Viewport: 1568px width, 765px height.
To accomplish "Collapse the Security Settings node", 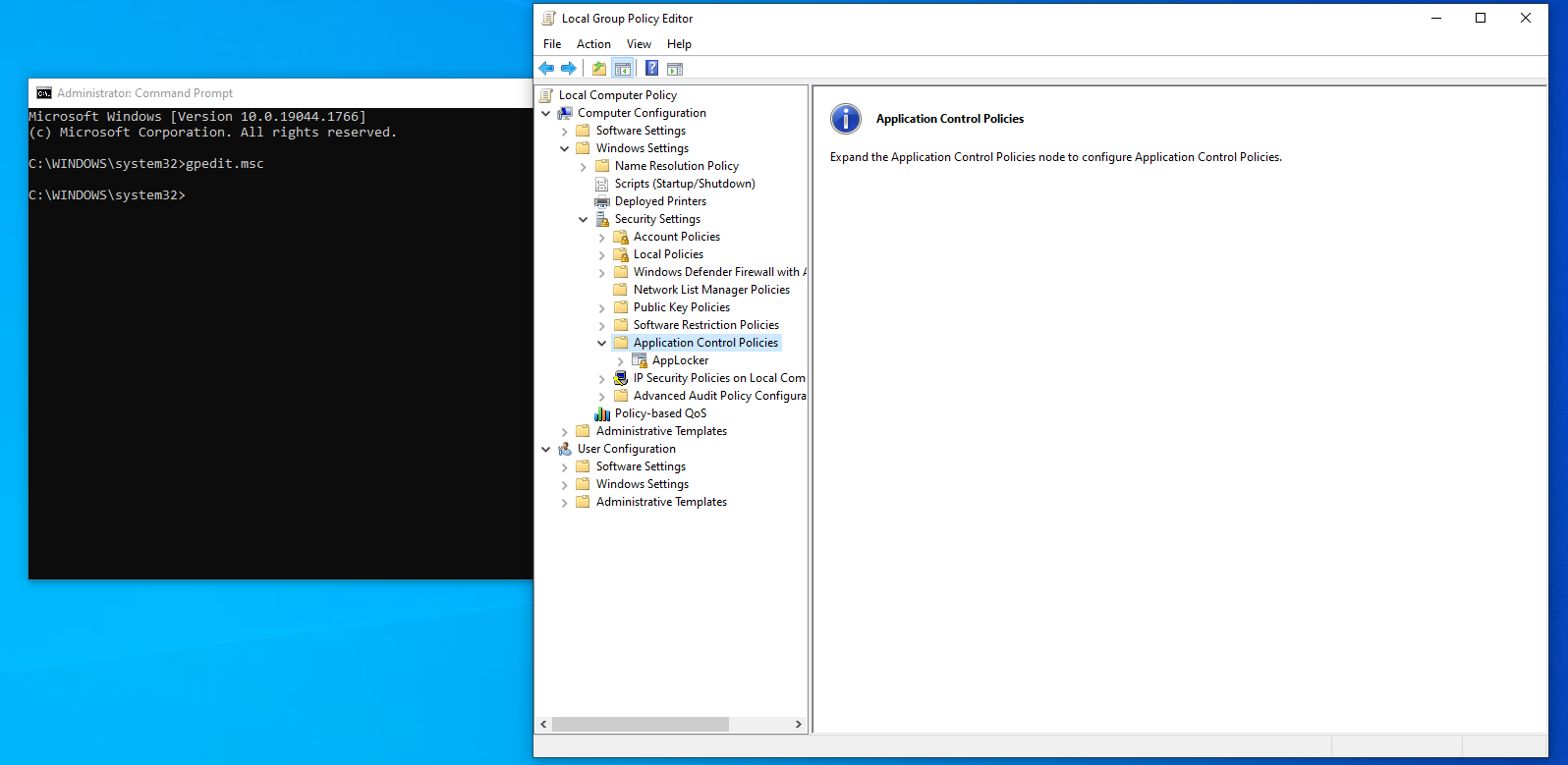I will pos(584,219).
